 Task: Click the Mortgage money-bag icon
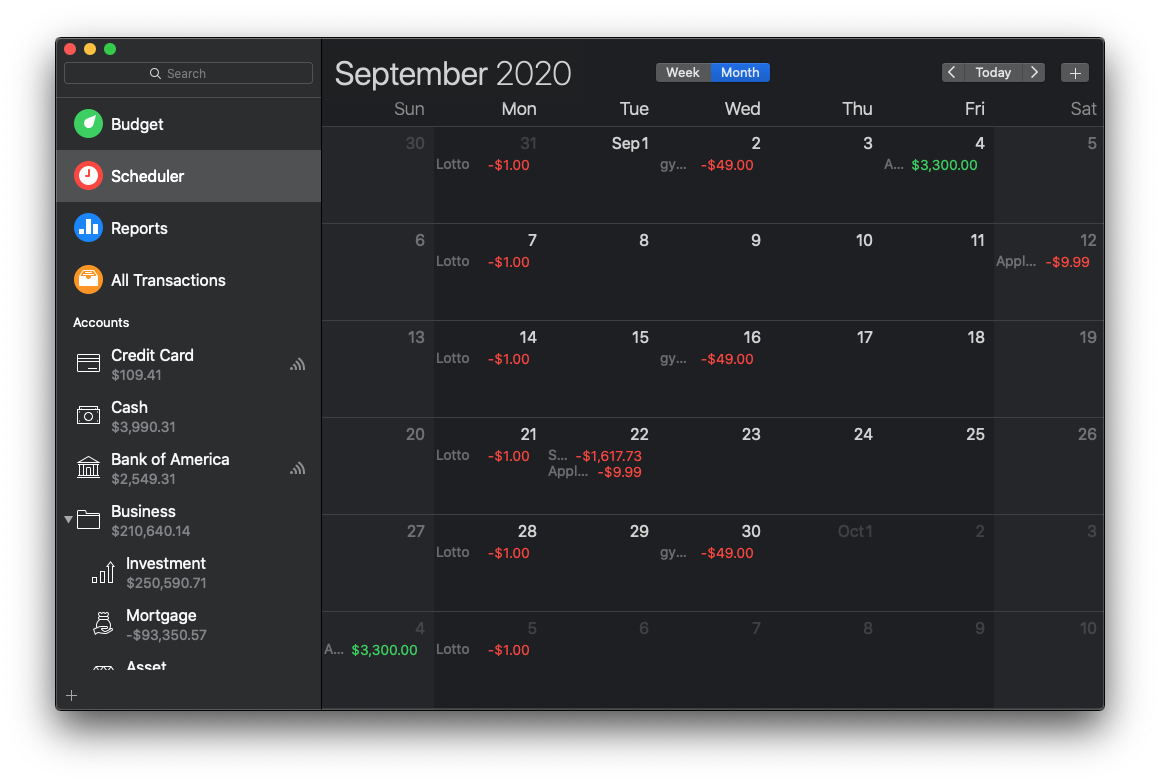pyautogui.click(x=102, y=624)
